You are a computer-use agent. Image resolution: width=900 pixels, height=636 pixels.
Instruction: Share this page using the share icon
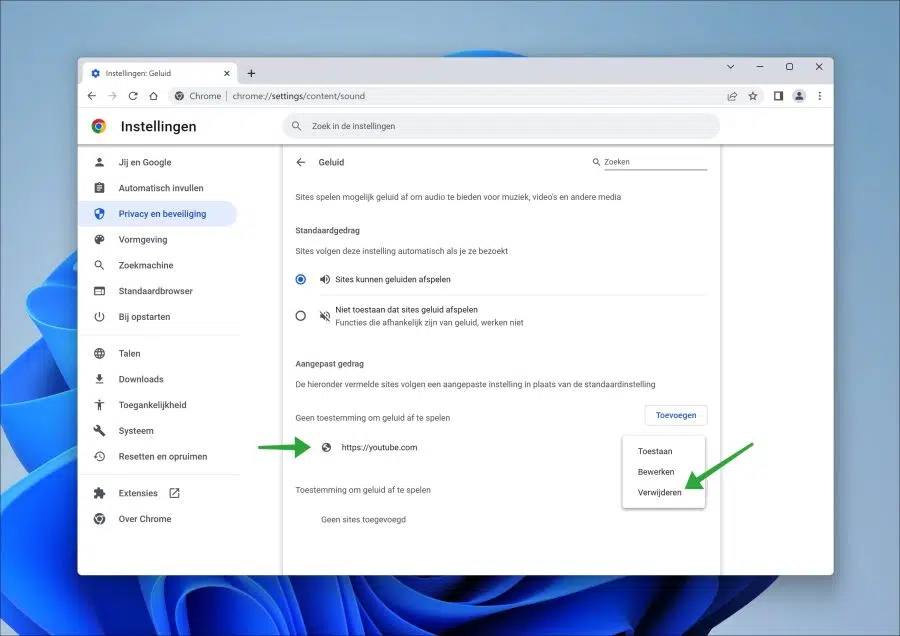[732, 96]
